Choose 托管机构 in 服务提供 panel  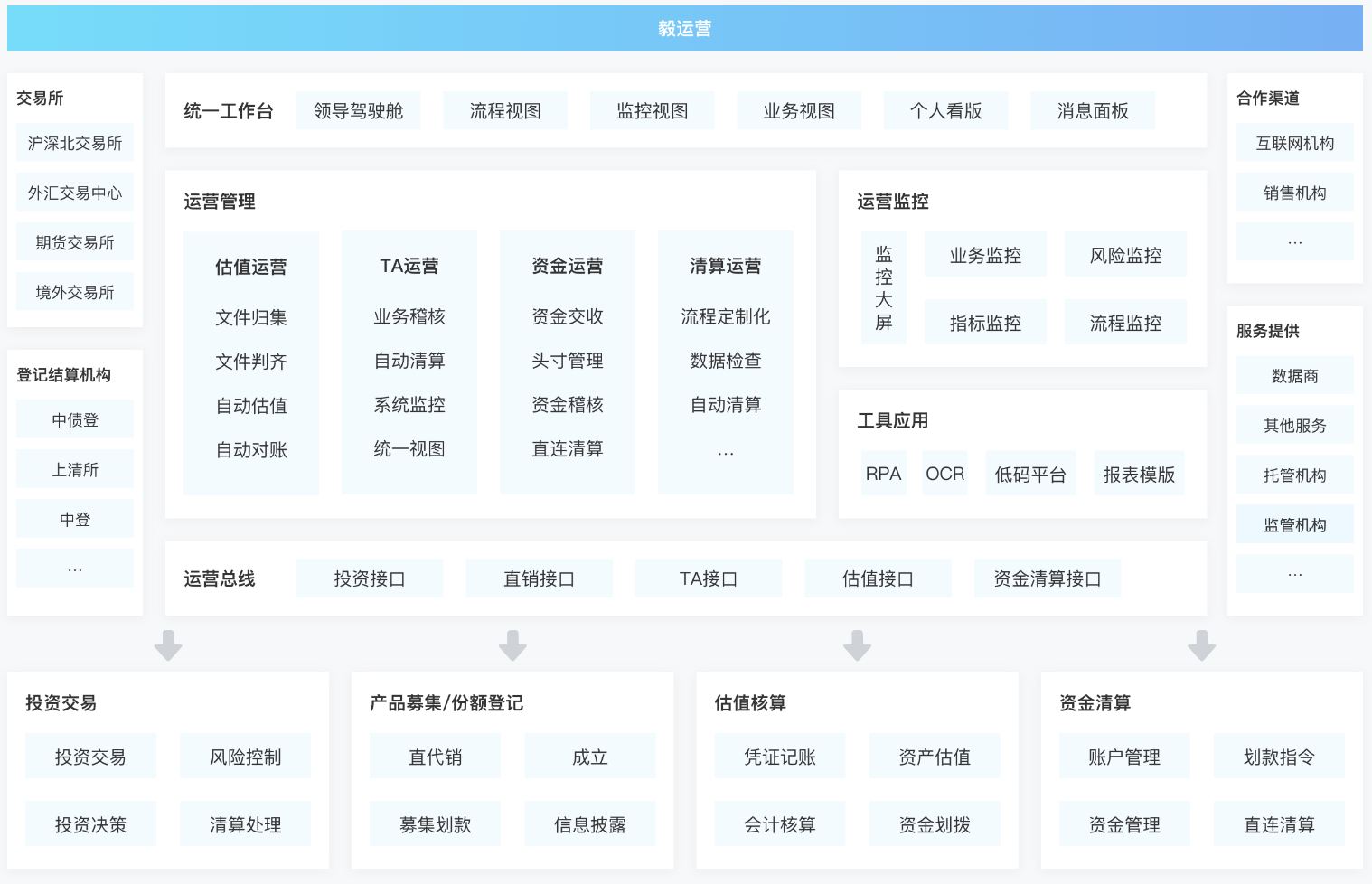tap(1294, 475)
